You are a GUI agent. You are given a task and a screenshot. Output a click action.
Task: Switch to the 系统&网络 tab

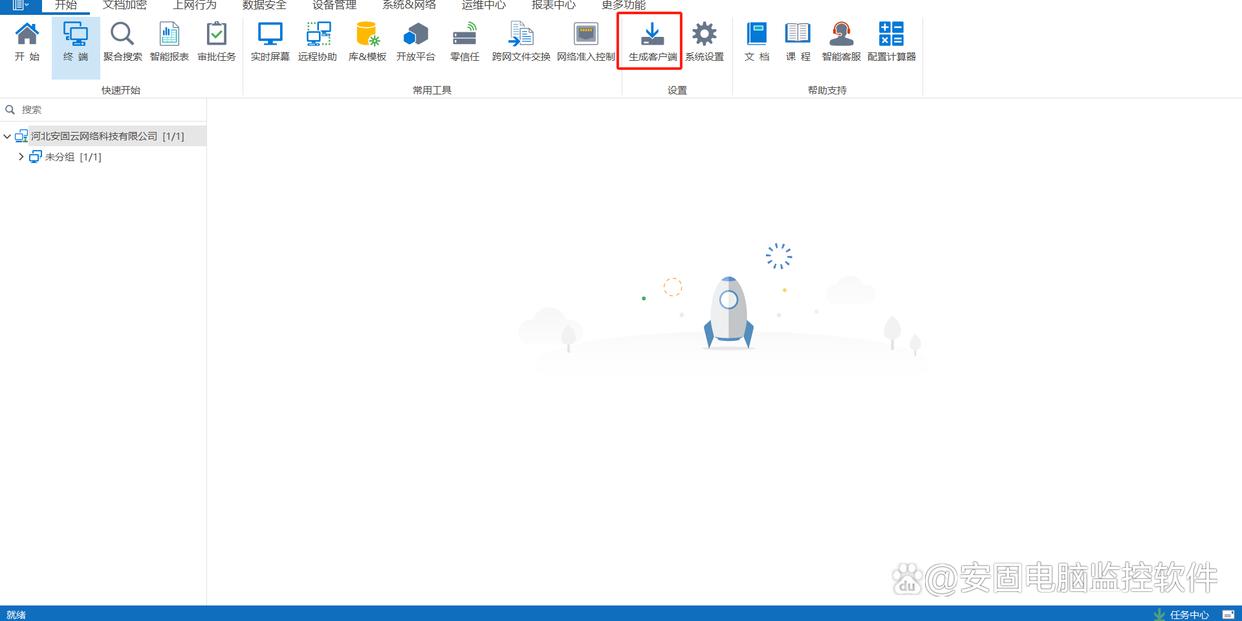[x=409, y=5]
